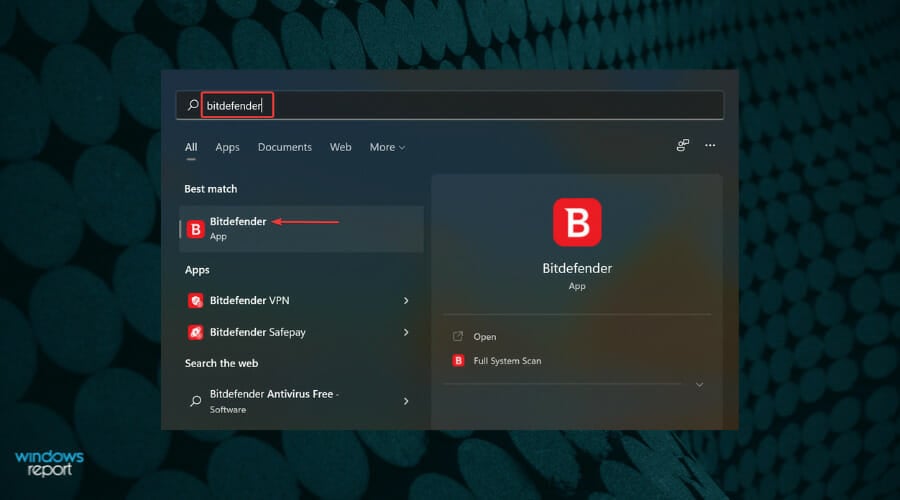Expand Bitdefender Antivirus Free web chevron

pos(406,401)
